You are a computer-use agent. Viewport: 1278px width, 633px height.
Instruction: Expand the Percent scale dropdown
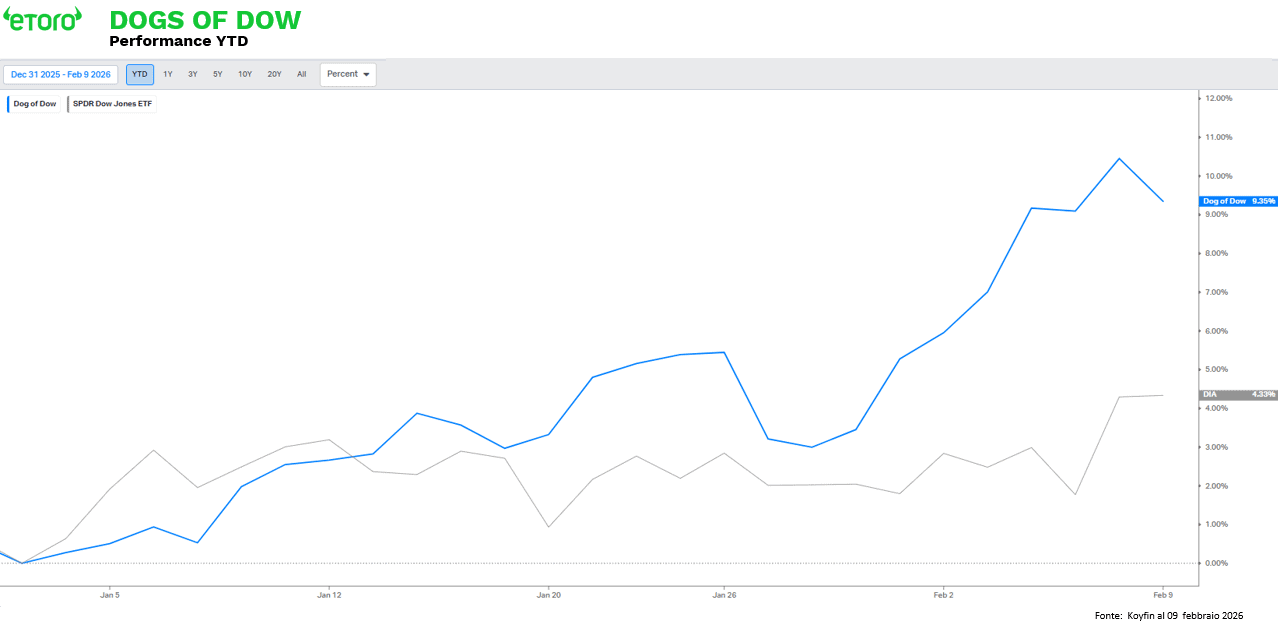[x=348, y=74]
